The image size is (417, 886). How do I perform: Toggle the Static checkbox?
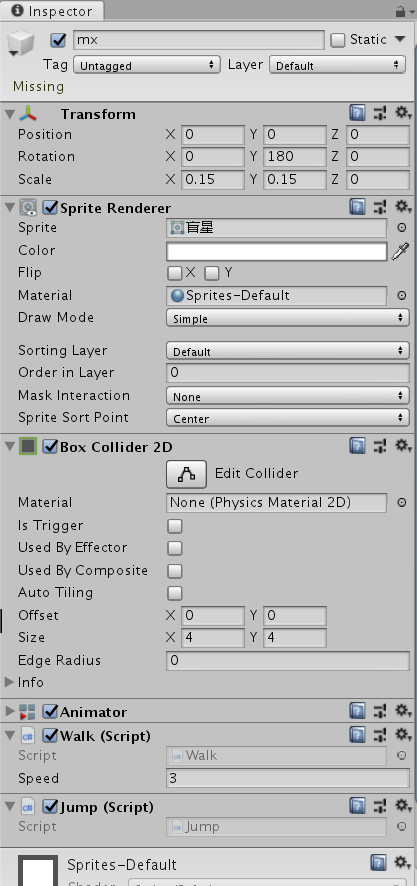click(338, 40)
